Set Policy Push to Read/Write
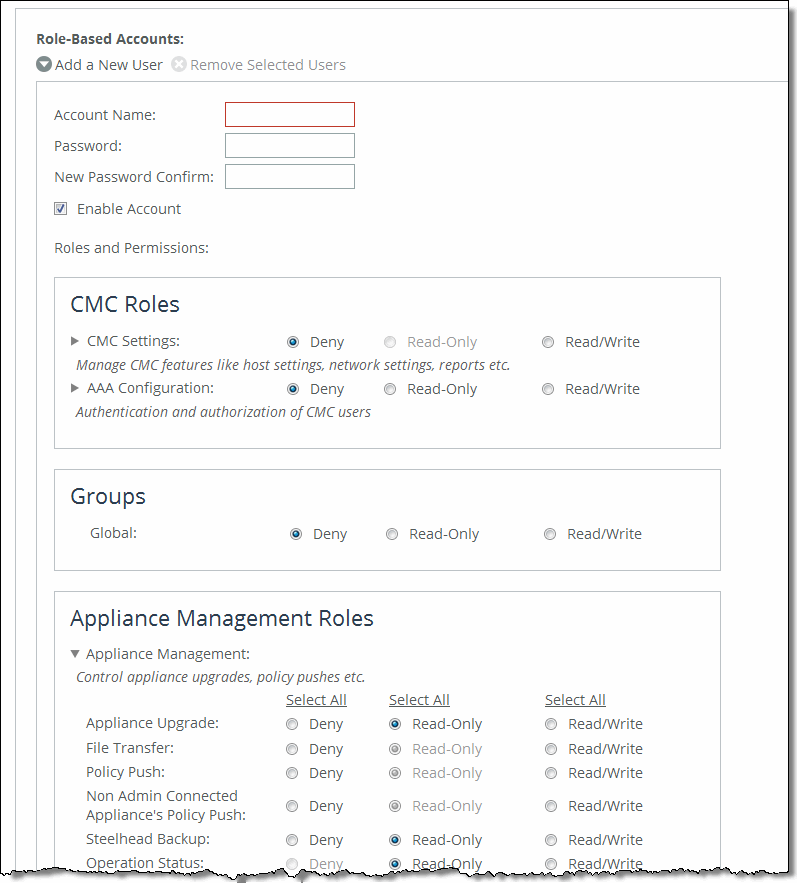Screen dimensions: 797x883 [x=551, y=772]
